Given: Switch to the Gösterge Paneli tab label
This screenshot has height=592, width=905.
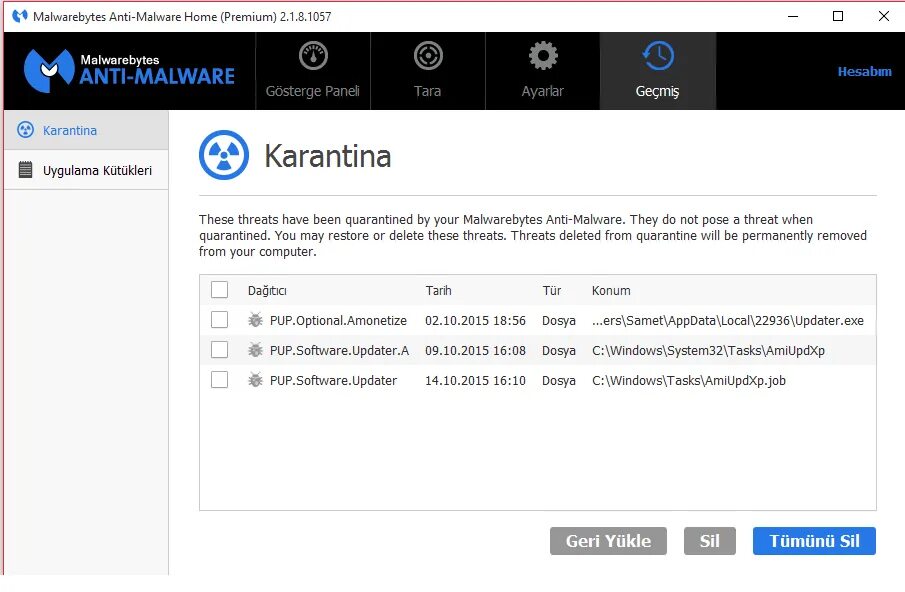Looking at the screenshot, I should (313, 91).
